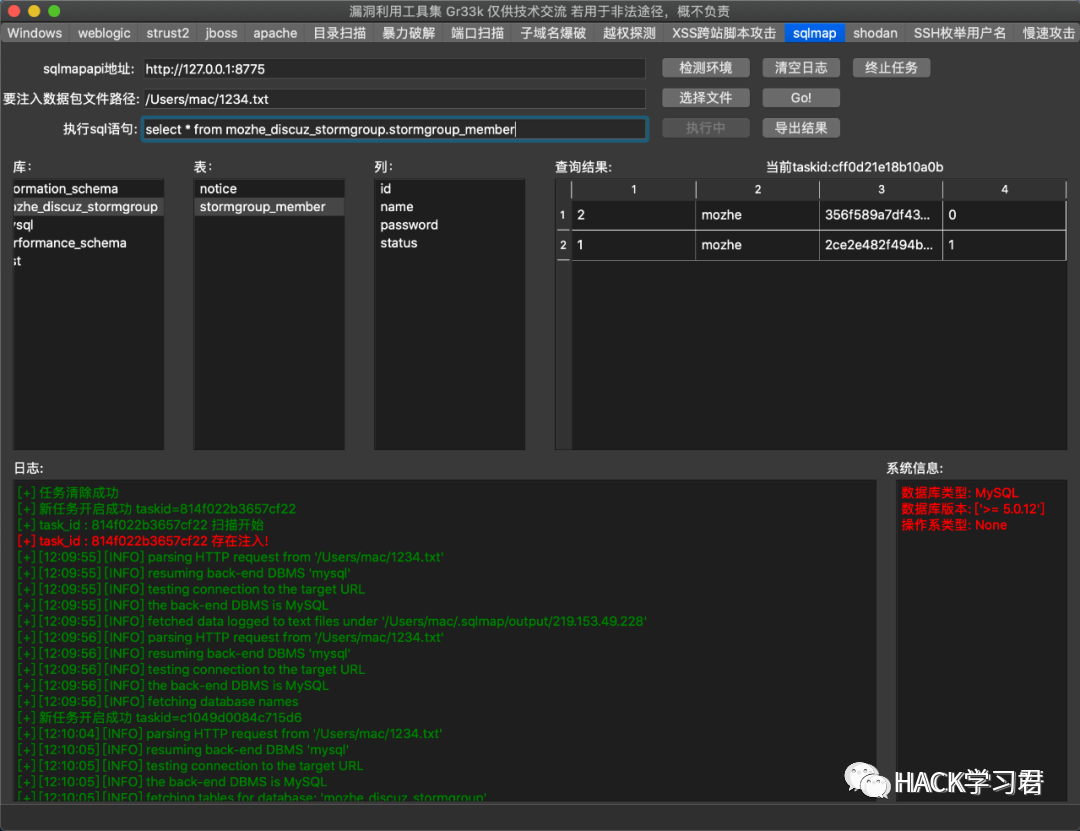Click result column header 2

click(758, 189)
